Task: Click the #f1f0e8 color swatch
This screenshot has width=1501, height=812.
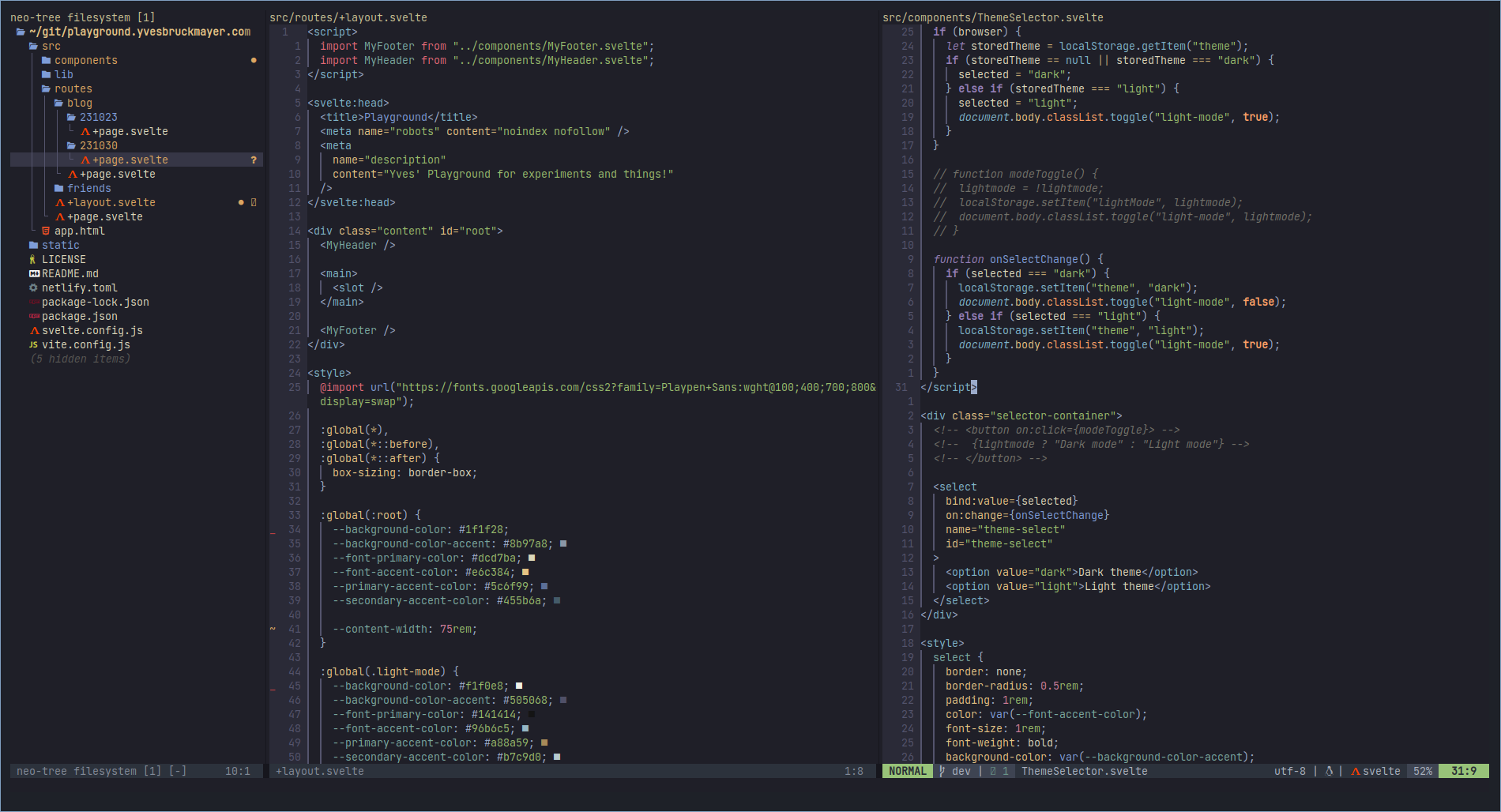Action: pos(519,686)
